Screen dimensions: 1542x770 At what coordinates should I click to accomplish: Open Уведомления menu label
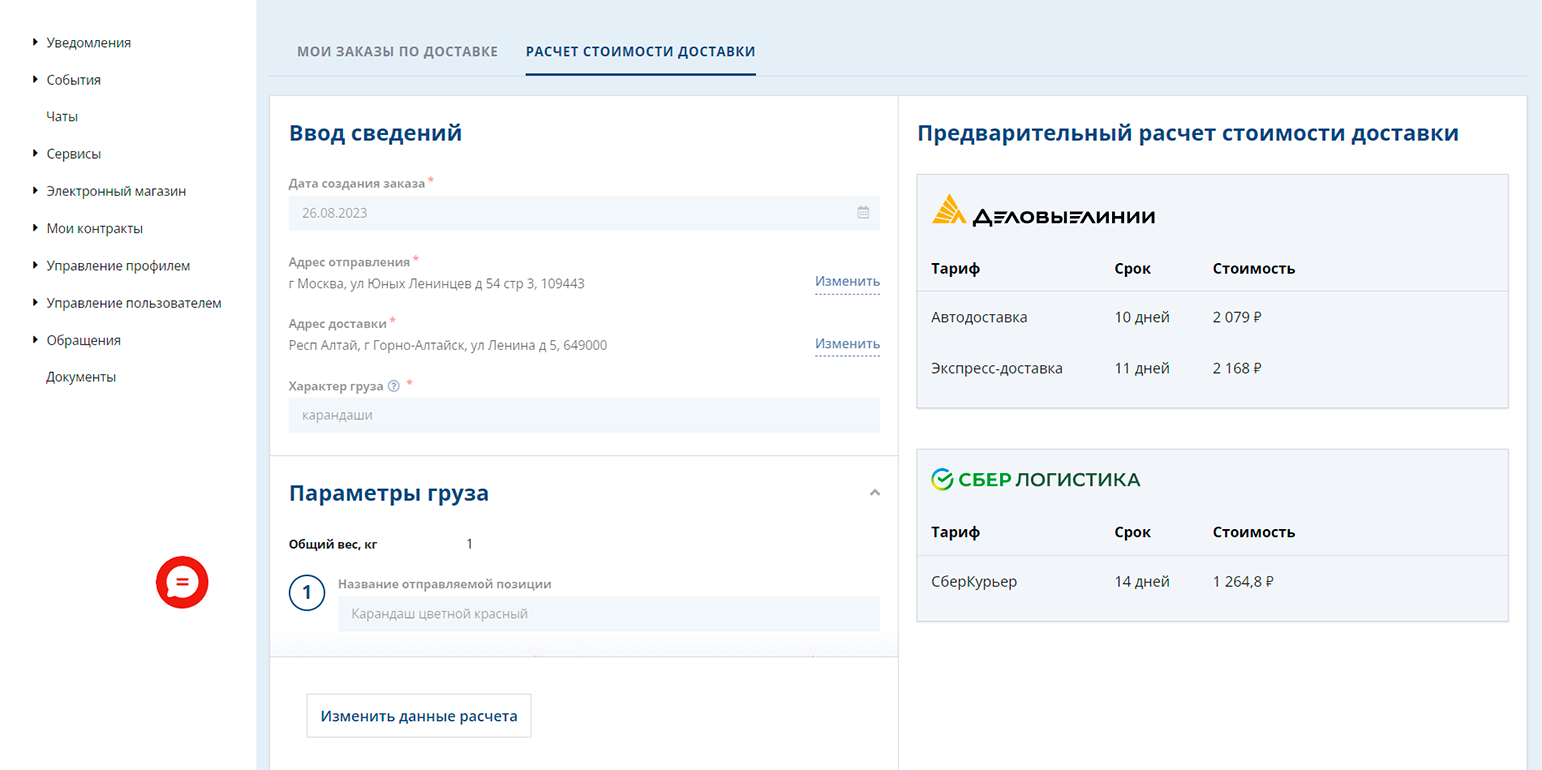click(x=89, y=43)
